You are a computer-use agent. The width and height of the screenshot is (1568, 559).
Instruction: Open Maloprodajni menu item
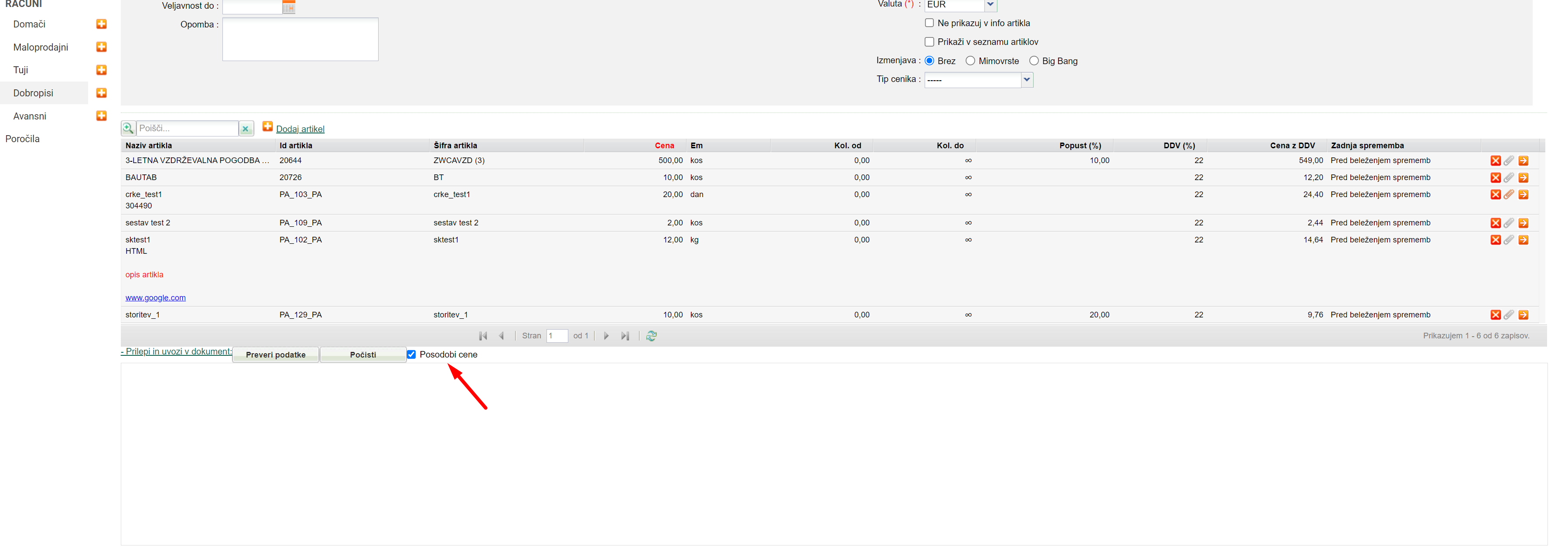pos(41,48)
